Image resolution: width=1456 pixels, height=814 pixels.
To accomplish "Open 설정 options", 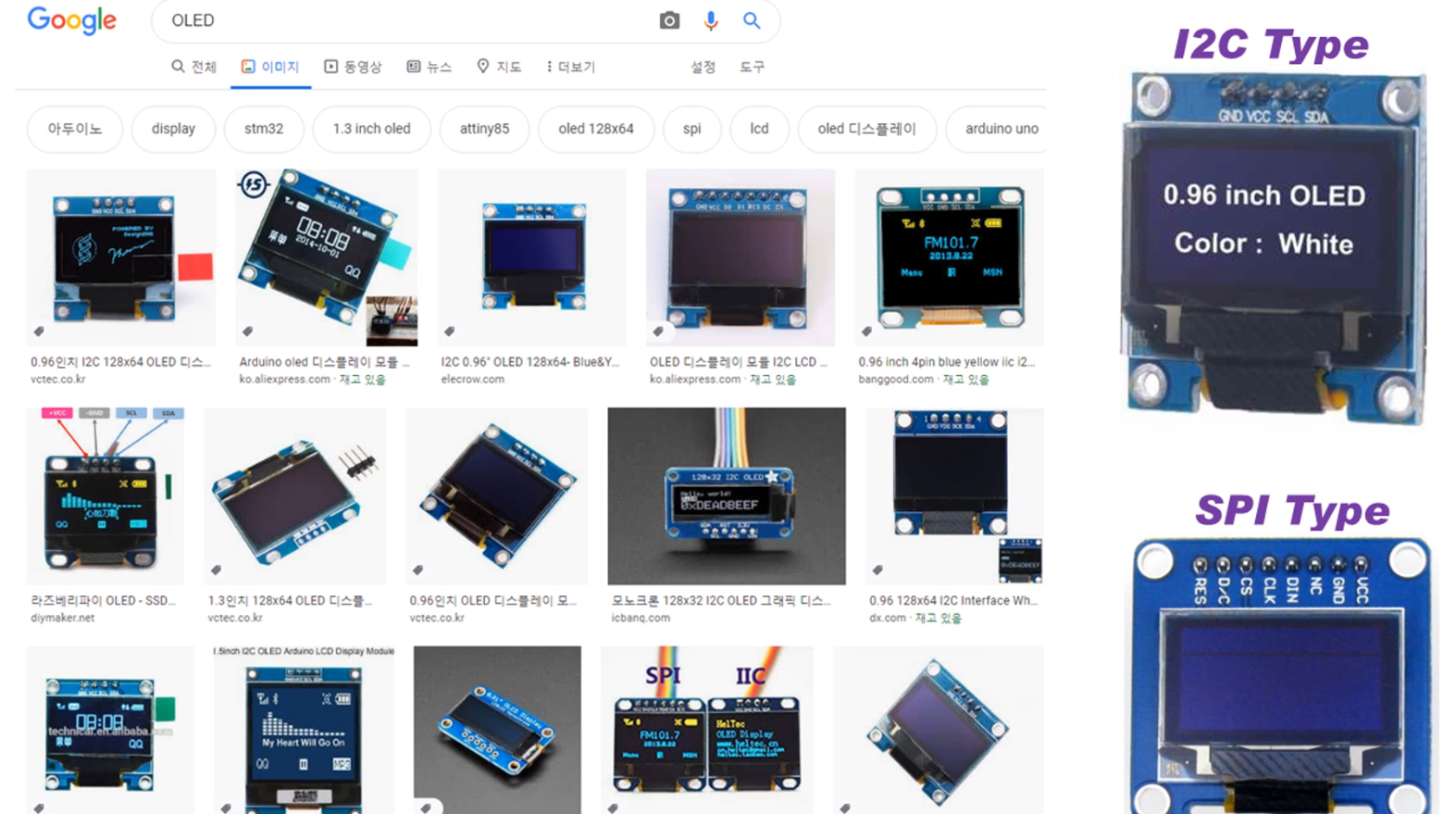I will (703, 67).
